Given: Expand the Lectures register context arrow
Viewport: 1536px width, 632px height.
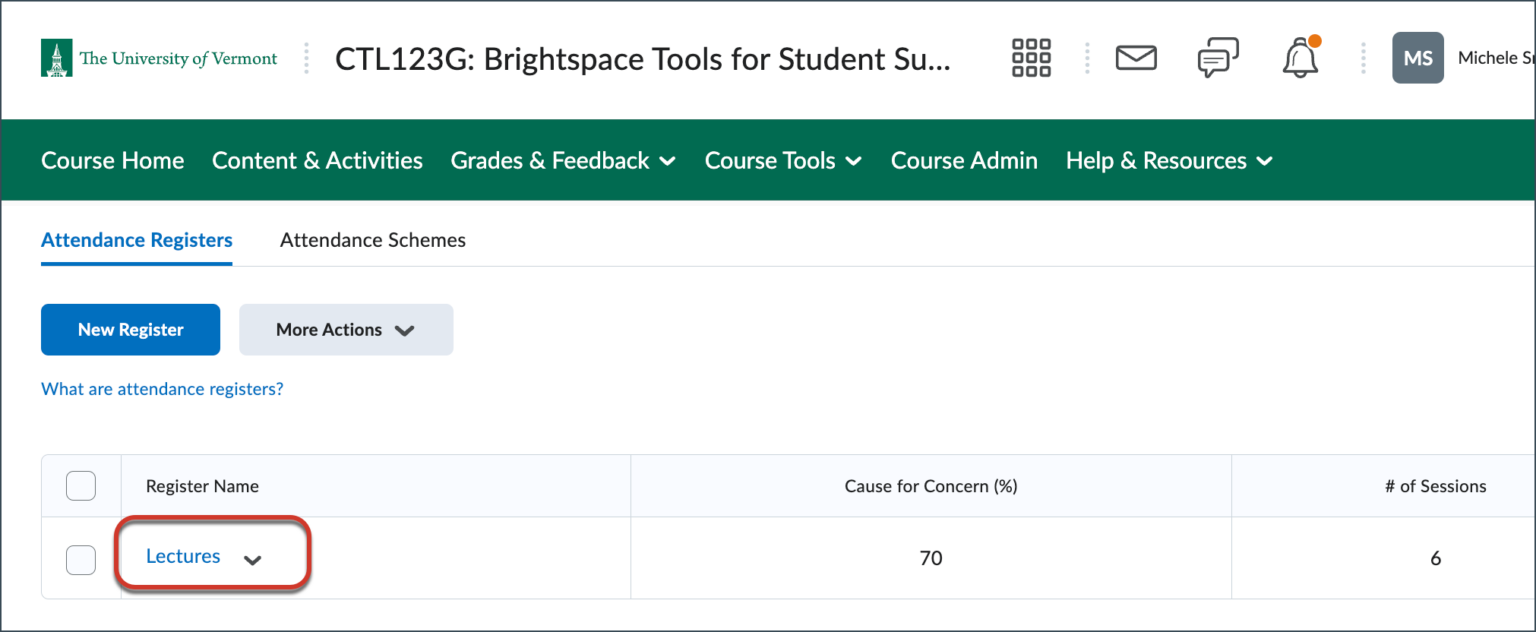Looking at the screenshot, I should click(254, 558).
